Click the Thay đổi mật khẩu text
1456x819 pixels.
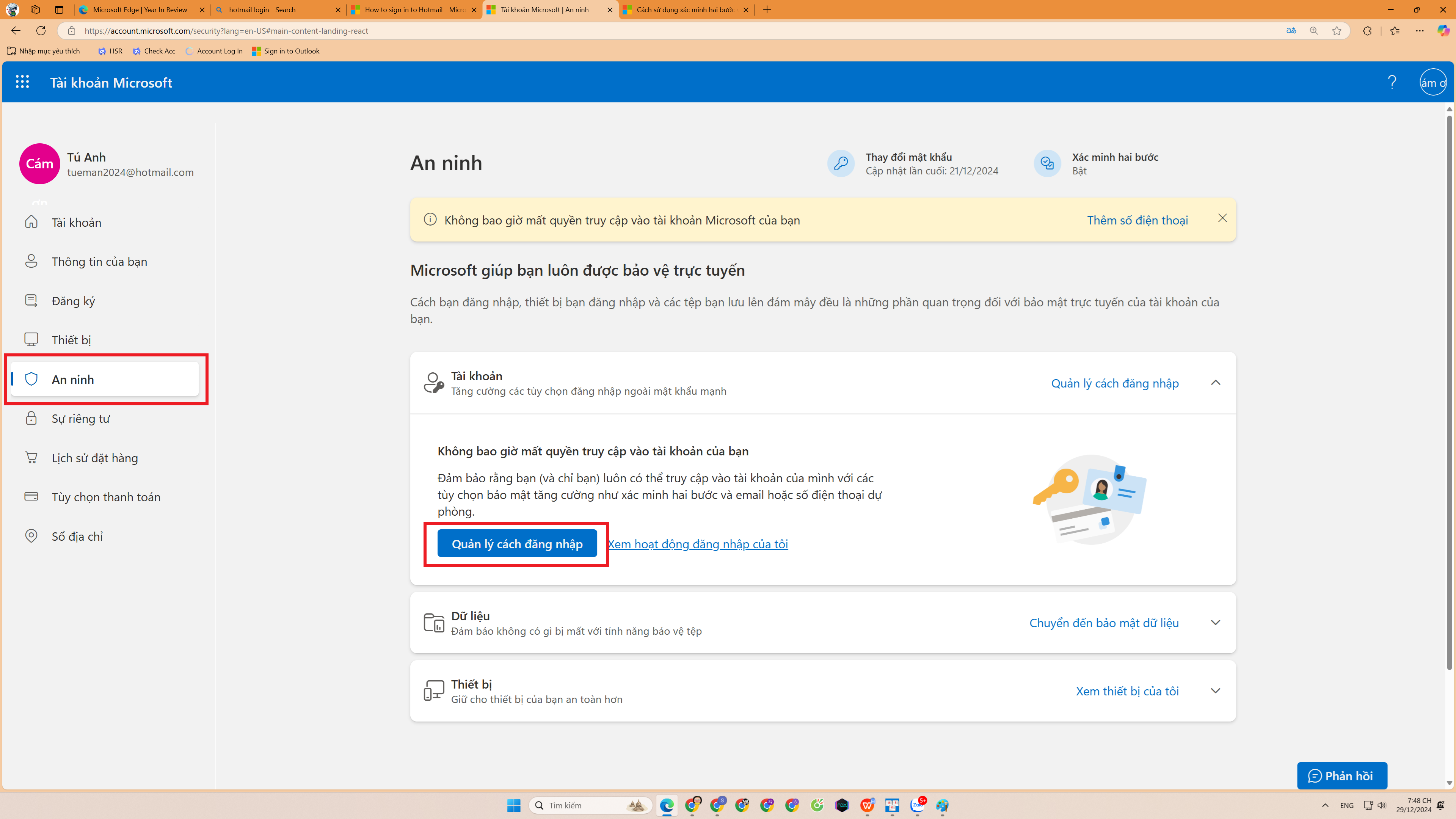908,157
